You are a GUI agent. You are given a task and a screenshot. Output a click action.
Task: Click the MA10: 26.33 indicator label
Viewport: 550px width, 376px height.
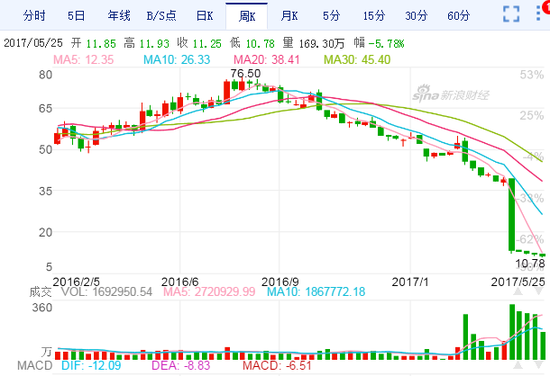[177, 60]
